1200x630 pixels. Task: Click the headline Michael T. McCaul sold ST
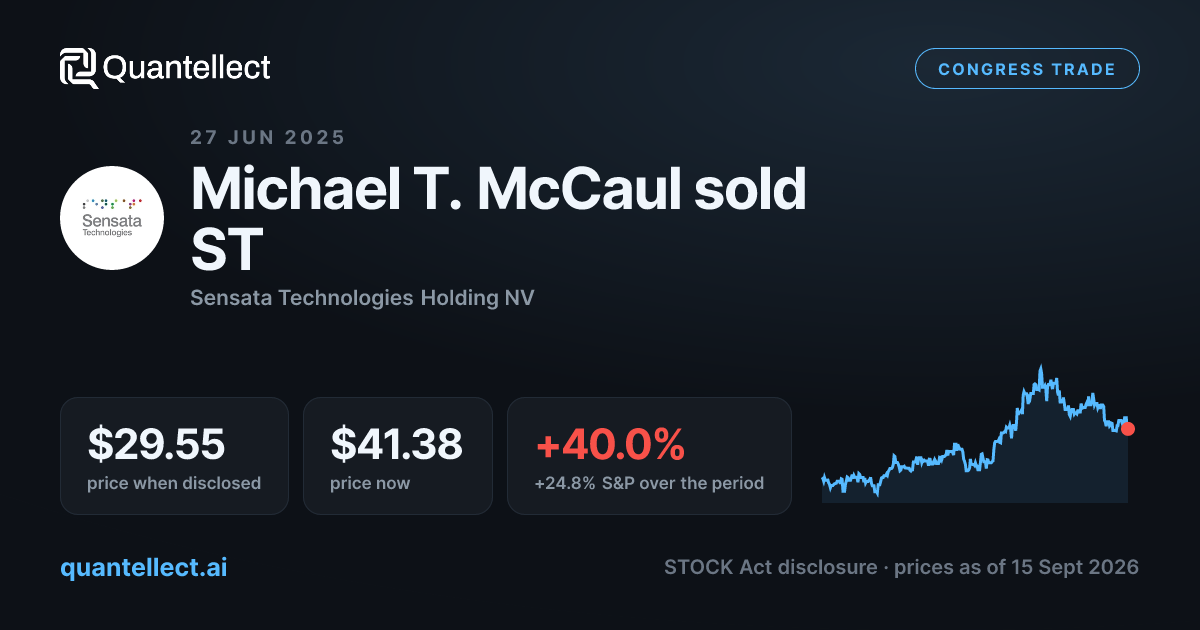coord(498,219)
